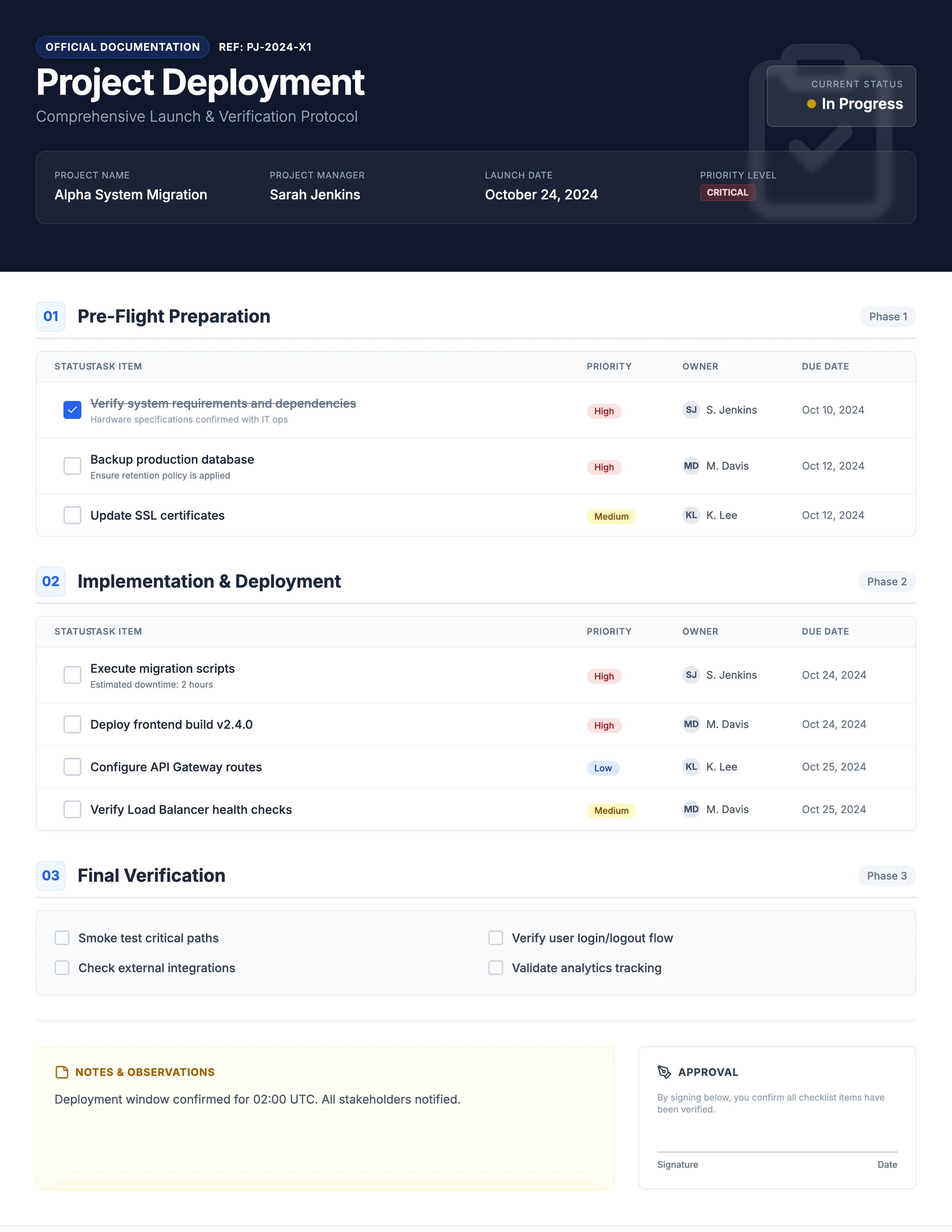
Task: Click the MD avatar on Backup production database row
Action: click(691, 466)
